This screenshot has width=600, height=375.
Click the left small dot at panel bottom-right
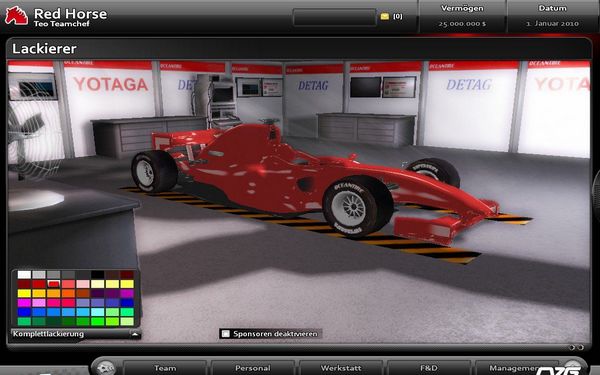[572, 347]
